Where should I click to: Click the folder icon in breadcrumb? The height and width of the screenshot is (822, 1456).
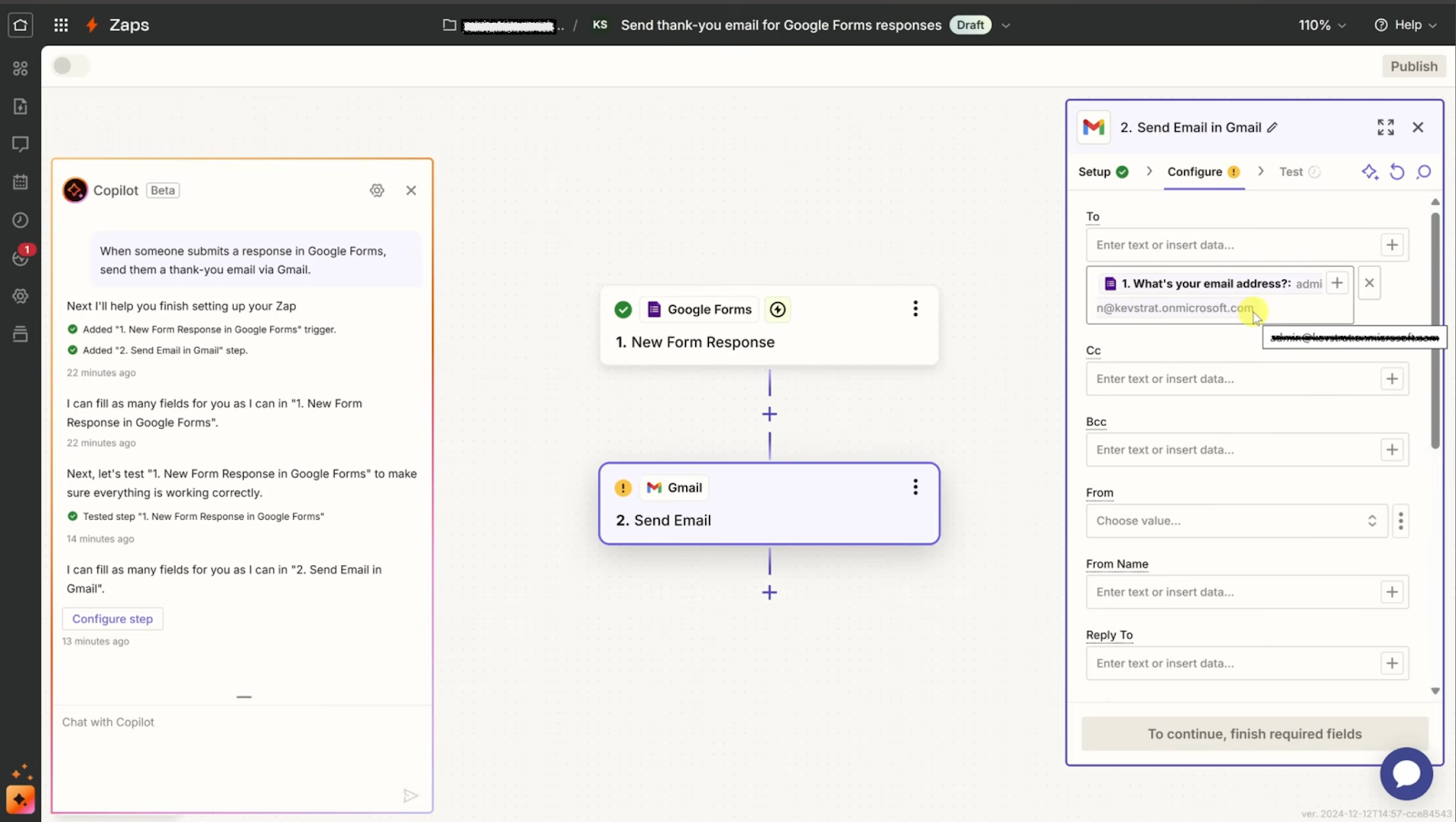click(450, 25)
